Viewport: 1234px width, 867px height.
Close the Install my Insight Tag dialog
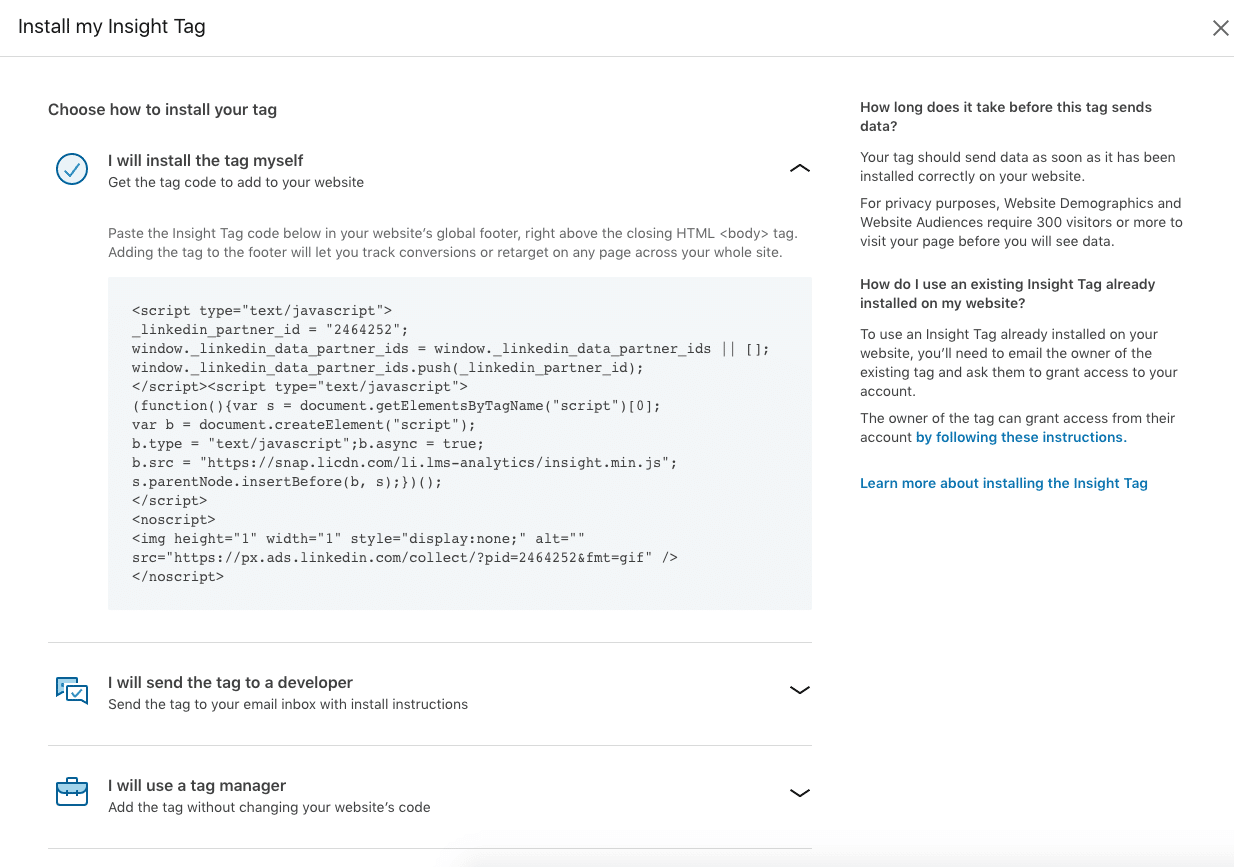pos(1220,28)
